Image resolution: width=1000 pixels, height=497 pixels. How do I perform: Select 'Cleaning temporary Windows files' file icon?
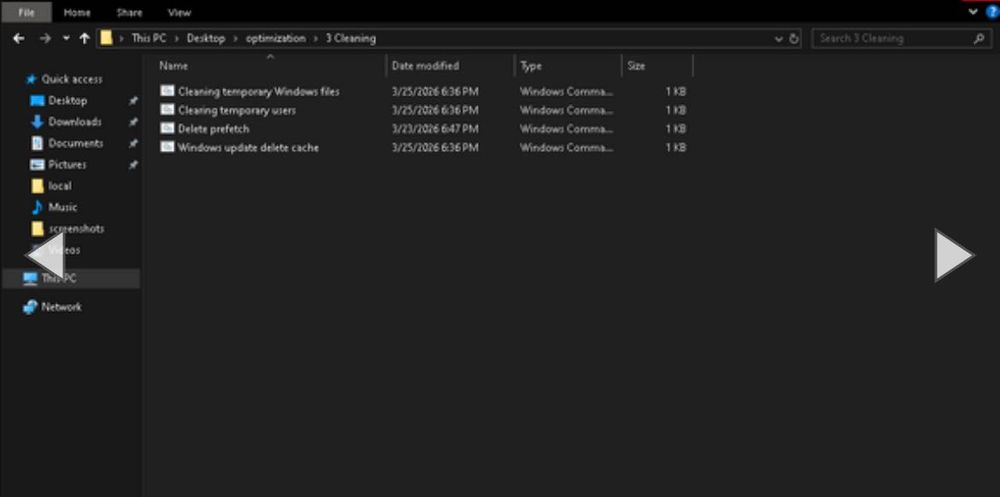tap(167, 91)
